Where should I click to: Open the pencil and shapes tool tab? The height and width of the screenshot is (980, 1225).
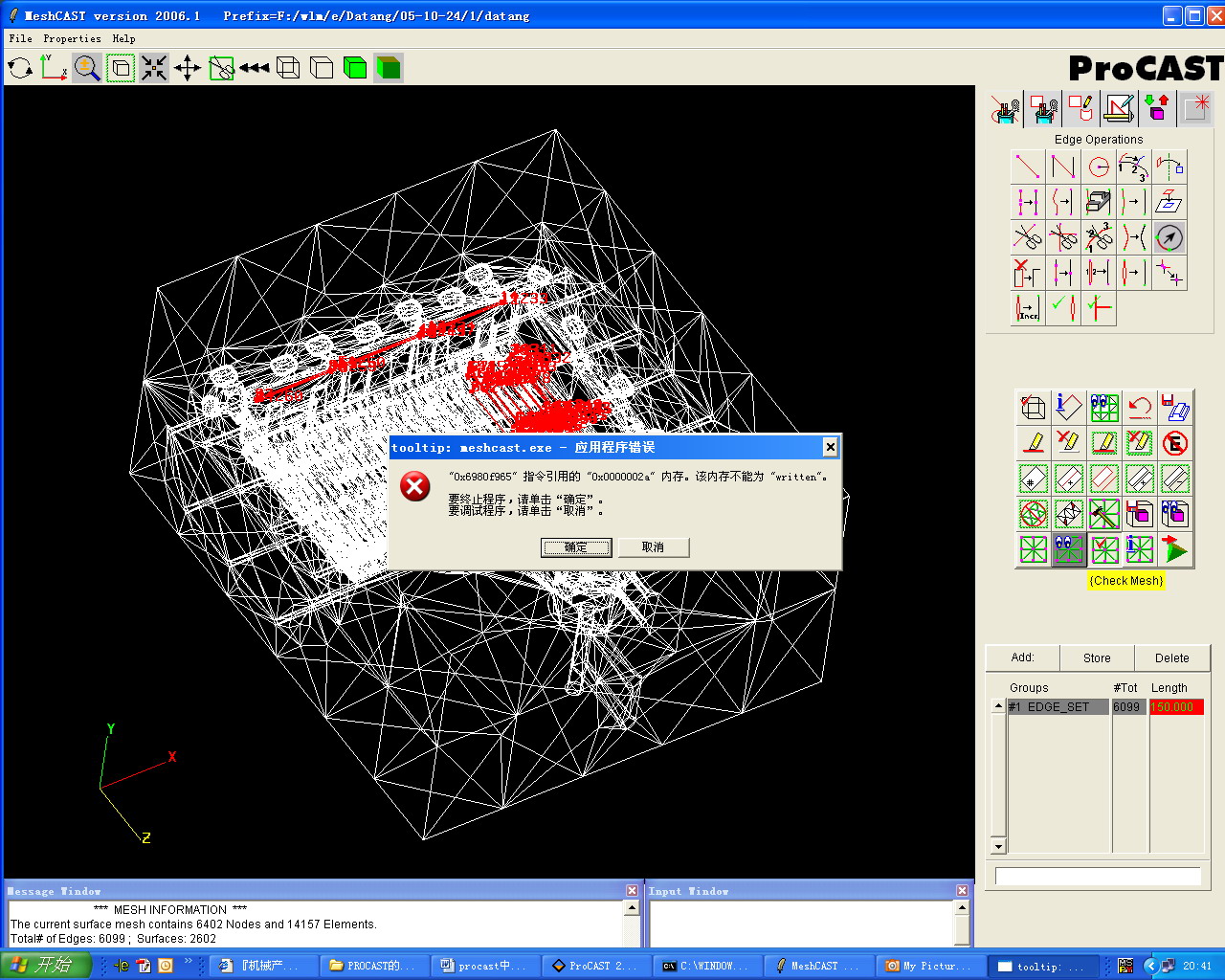(x=1081, y=109)
